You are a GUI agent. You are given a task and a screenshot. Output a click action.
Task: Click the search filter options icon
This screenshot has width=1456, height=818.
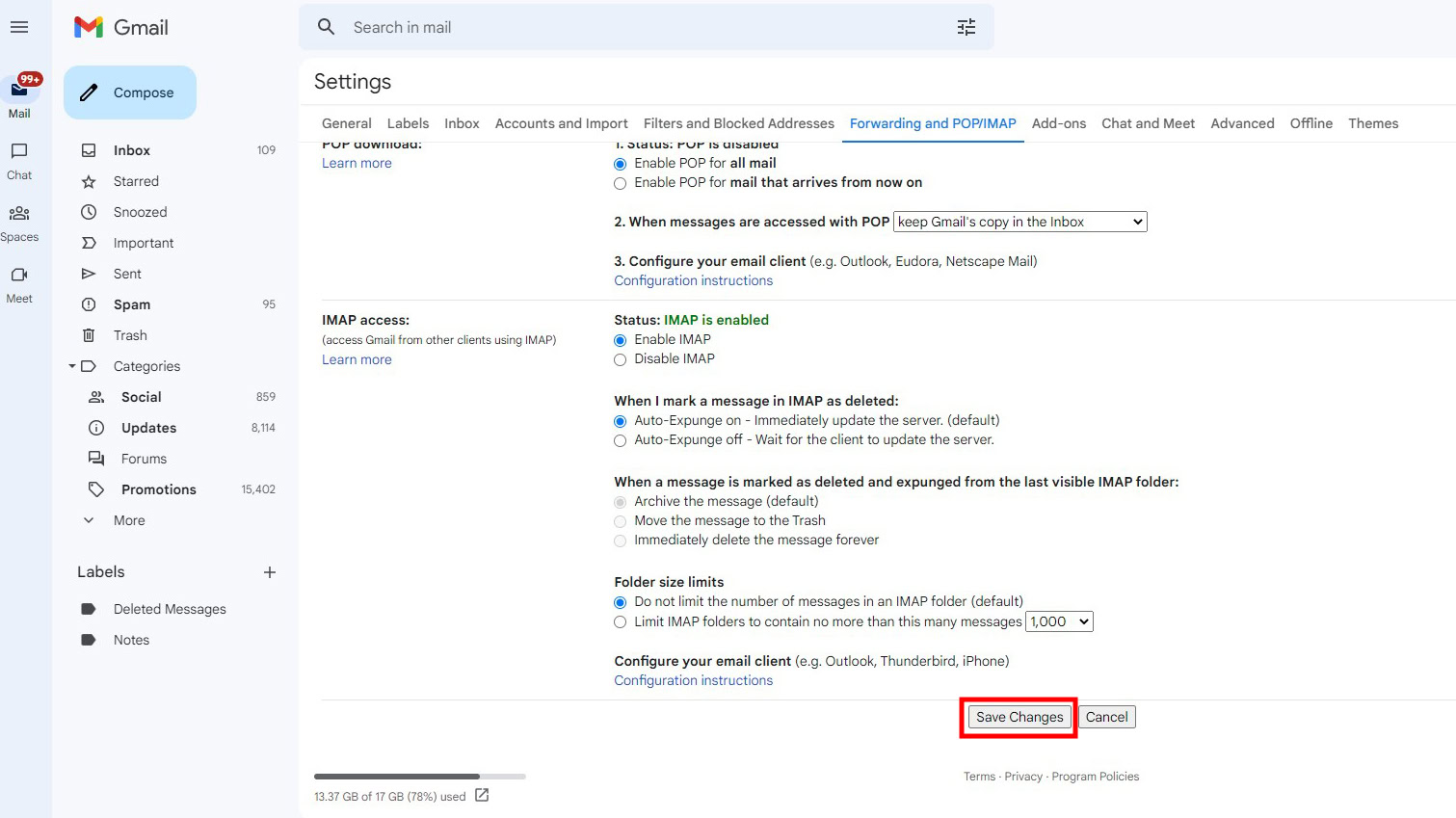pyautogui.click(x=966, y=27)
